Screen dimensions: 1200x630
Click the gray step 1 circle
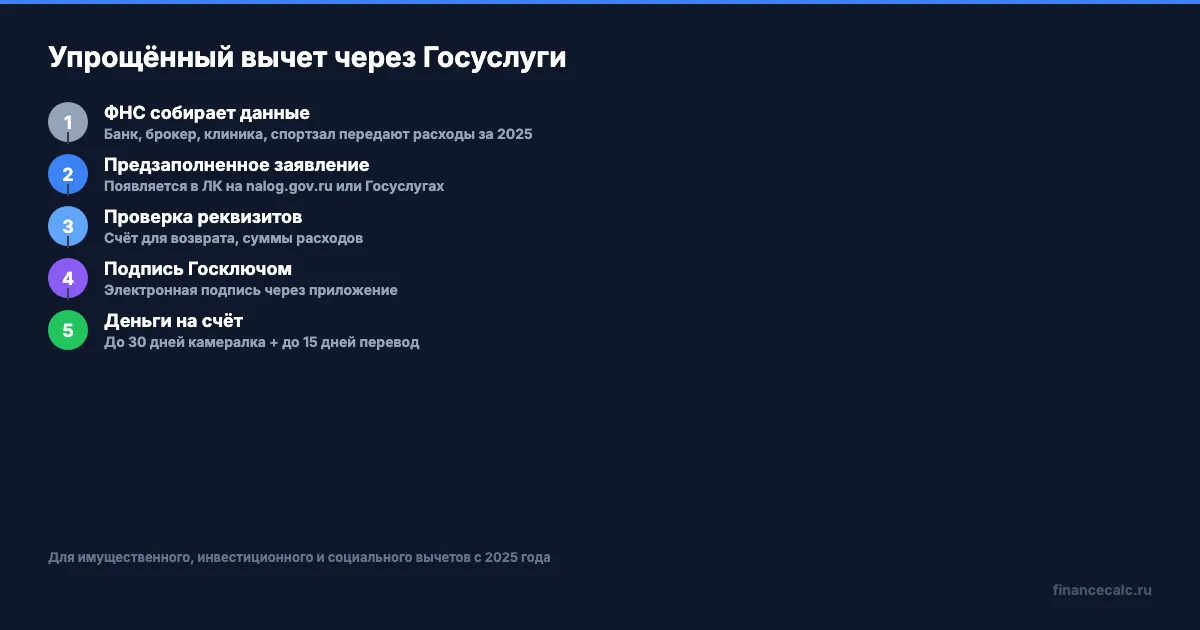(x=68, y=122)
